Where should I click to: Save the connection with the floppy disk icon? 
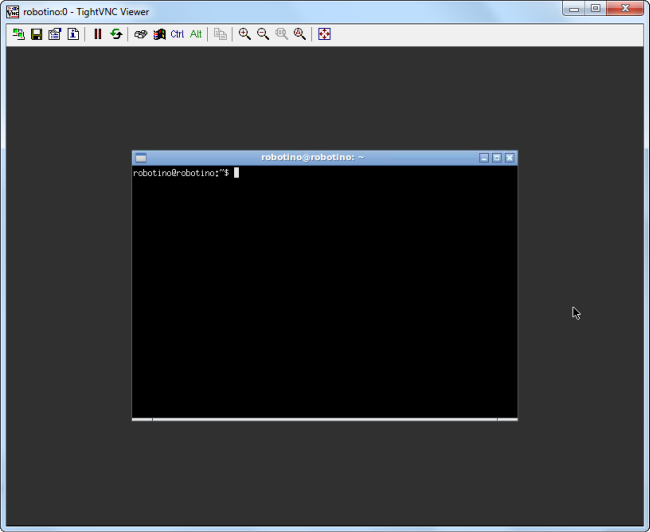point(36,34)
